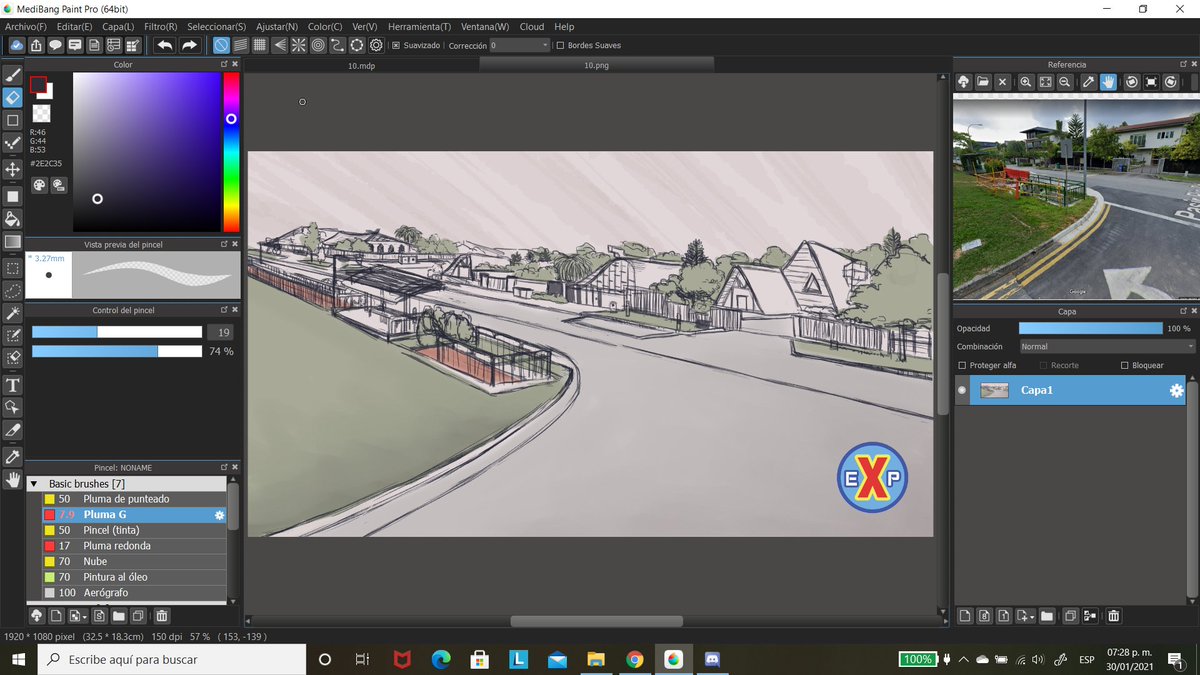The width and height of the screenshot is (1200, 675).
Task: Open Discord from the taskbar
Action: click(712, 660)
